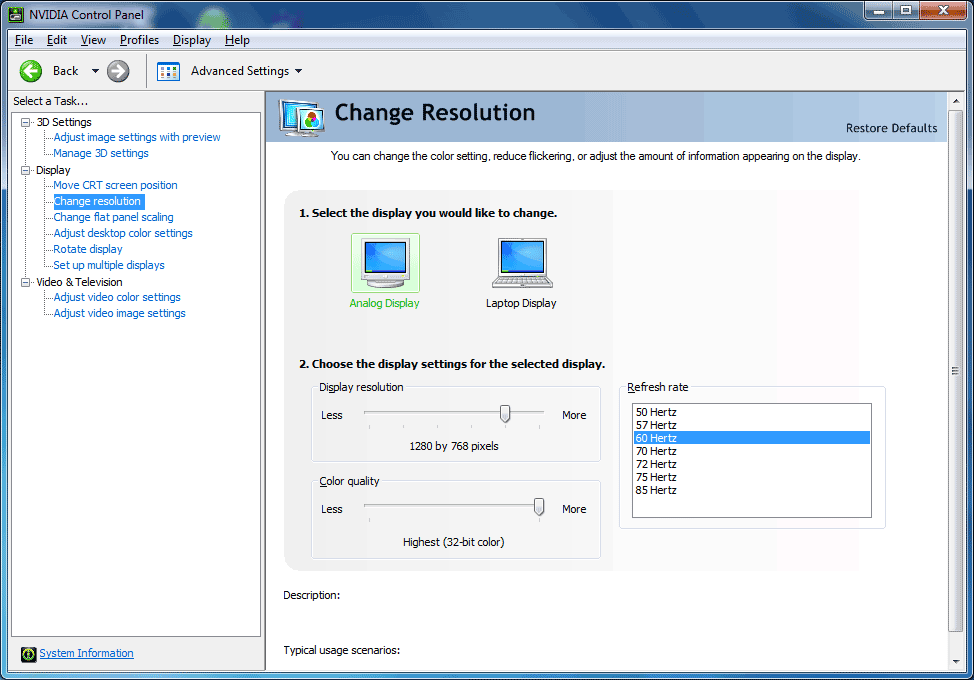Open Adjust video color settings

[x=117, y=297]
